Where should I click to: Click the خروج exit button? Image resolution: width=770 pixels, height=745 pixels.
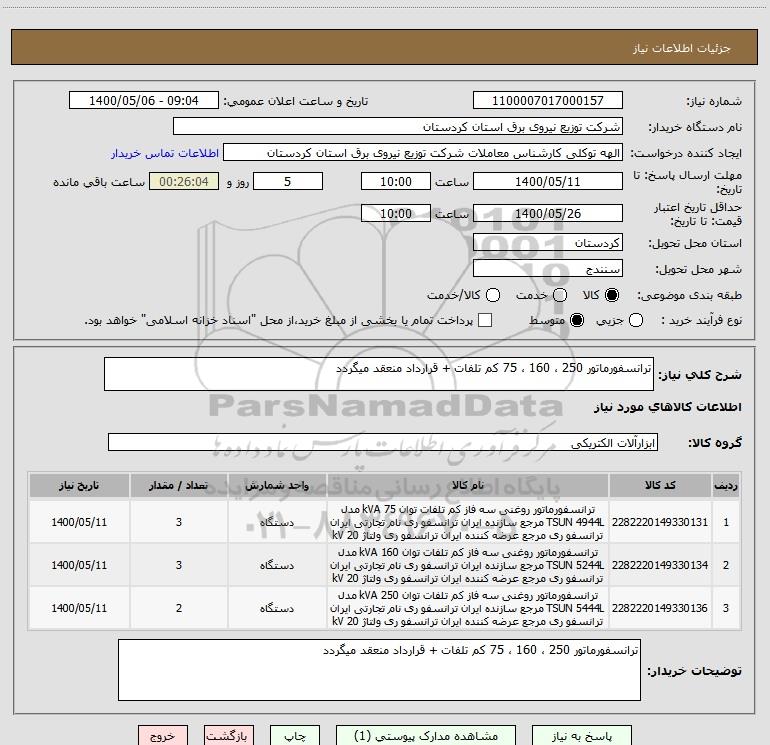coord(163,736)
